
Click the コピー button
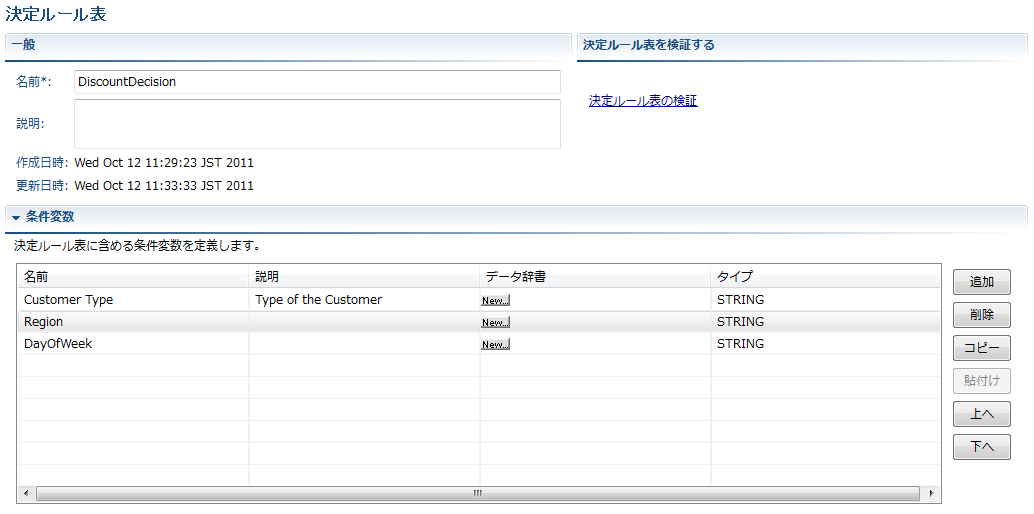981,348
